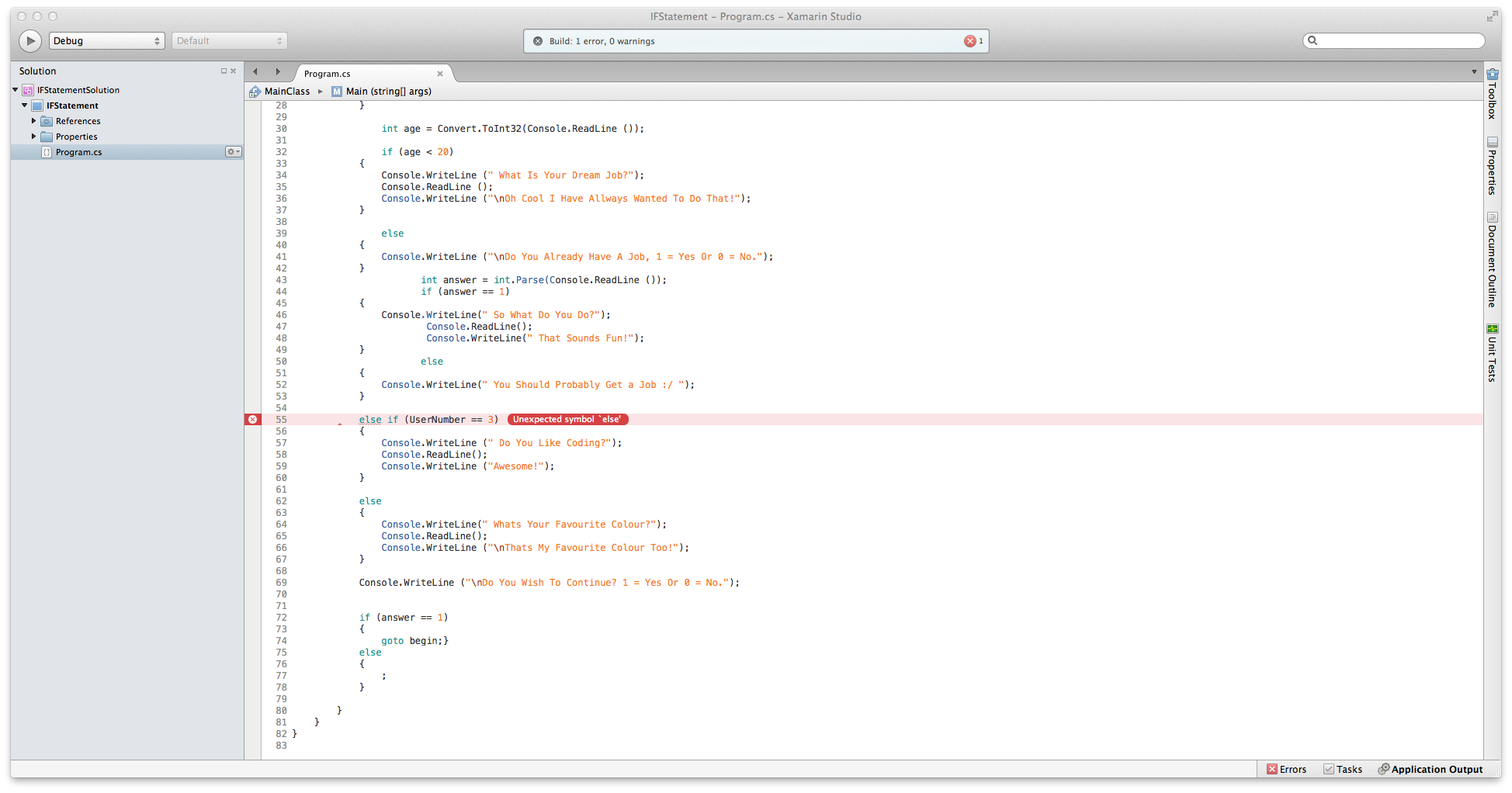Click the IFStatementSolution label in the tree

[78, 90]
